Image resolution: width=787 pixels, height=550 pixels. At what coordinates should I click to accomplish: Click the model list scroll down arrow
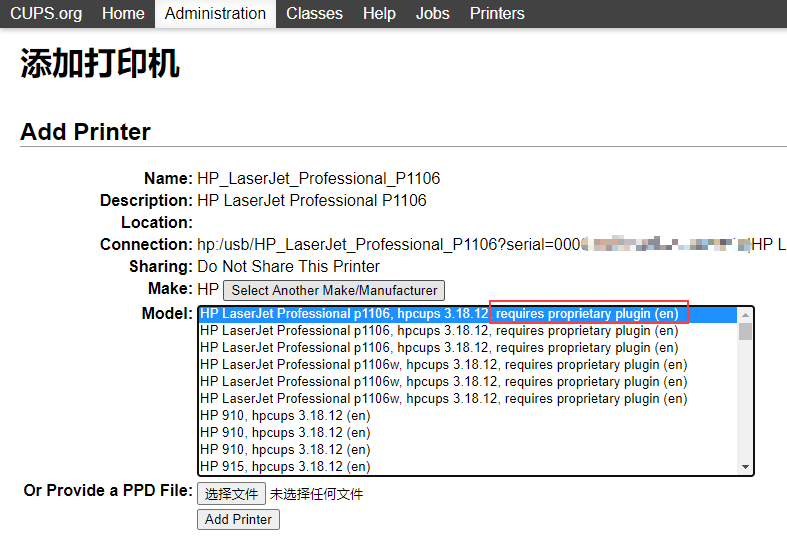point(745,467)
